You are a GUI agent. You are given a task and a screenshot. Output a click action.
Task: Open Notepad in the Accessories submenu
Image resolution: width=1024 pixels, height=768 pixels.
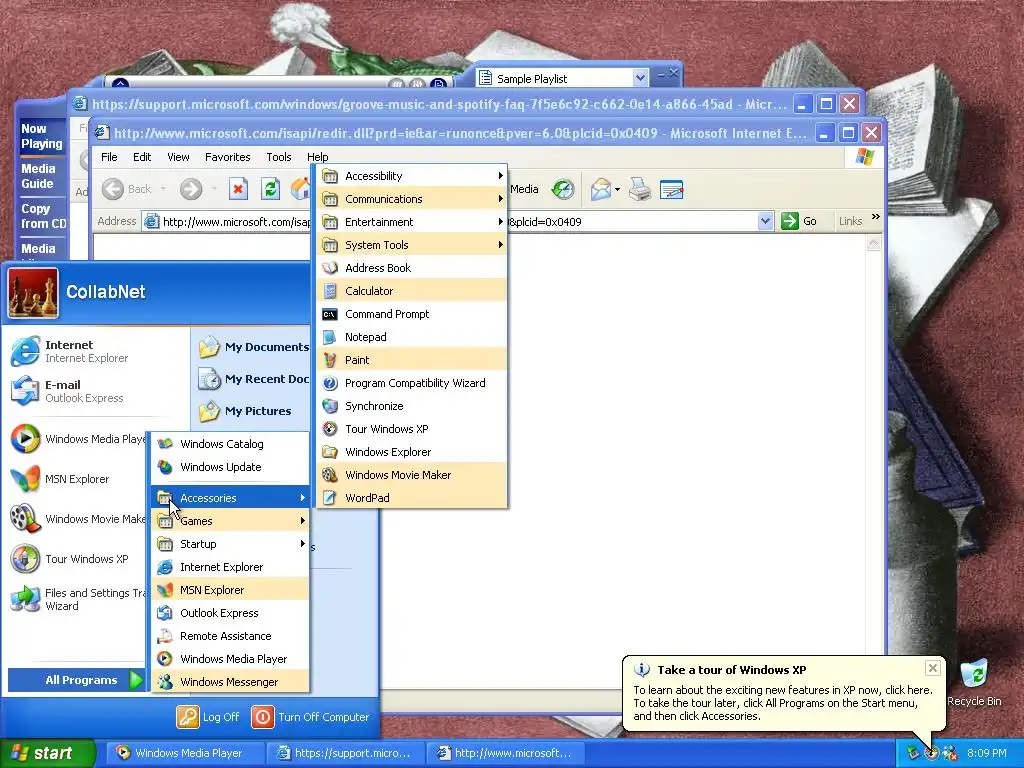[411, 337]
